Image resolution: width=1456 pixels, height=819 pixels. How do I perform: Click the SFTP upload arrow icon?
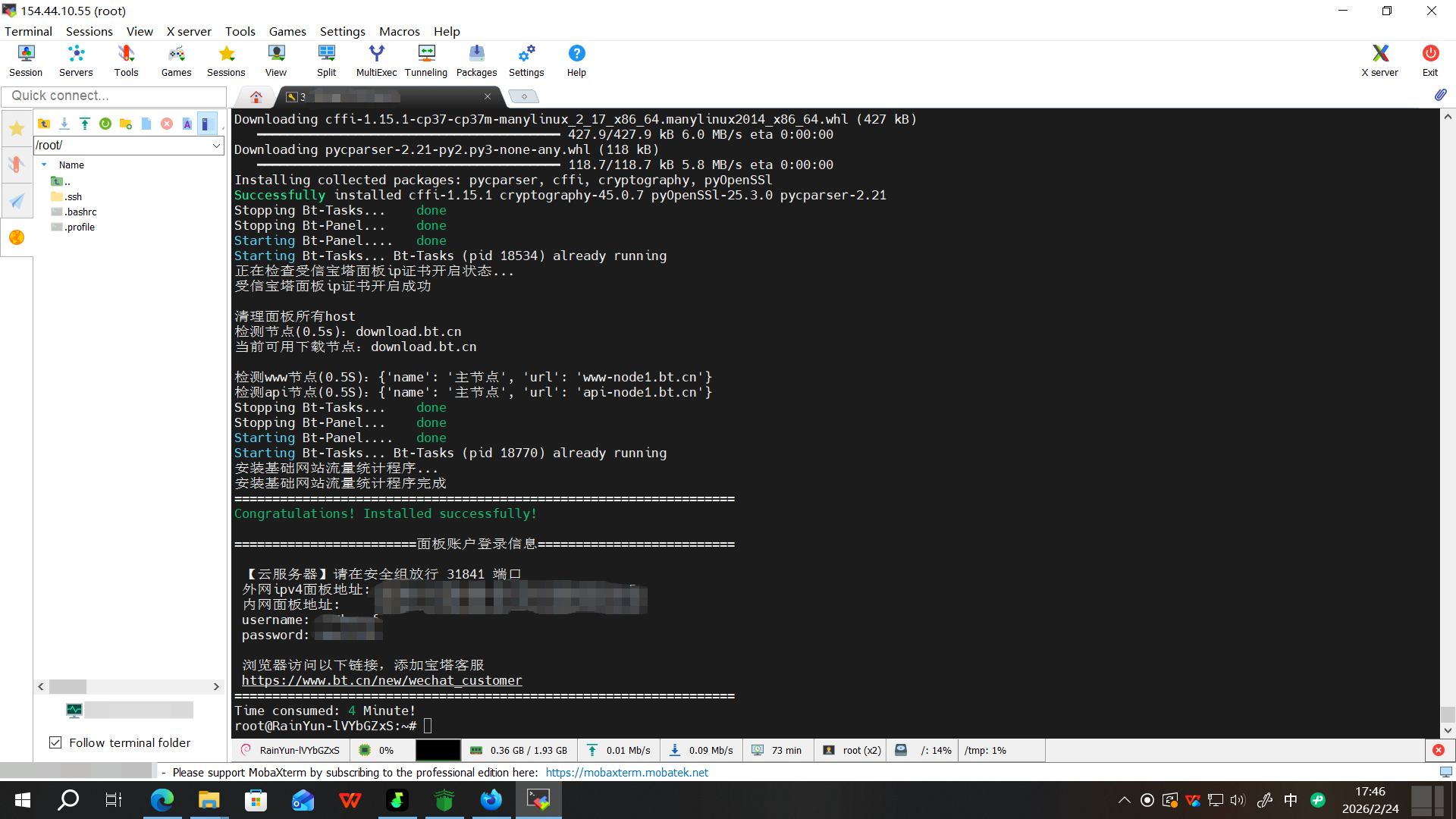point(85,124)
